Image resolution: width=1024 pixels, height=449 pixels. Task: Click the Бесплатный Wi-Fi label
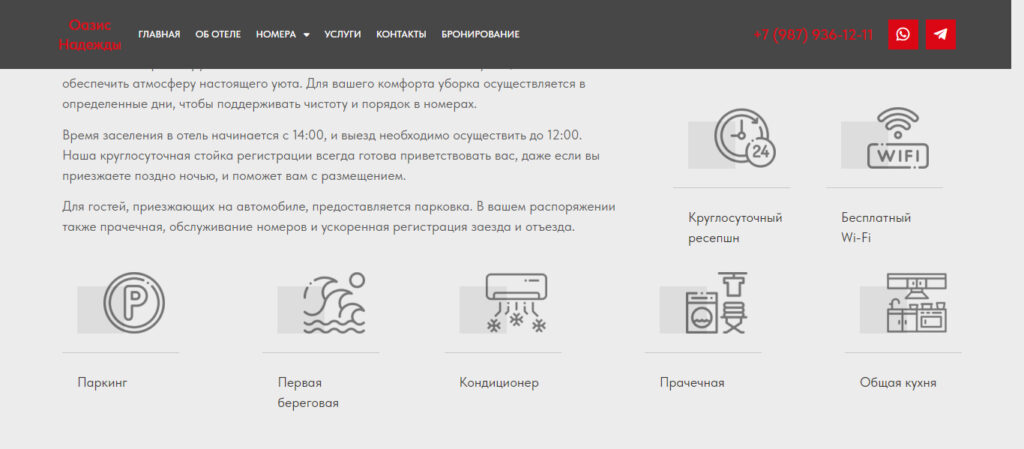tap(876, 228)
